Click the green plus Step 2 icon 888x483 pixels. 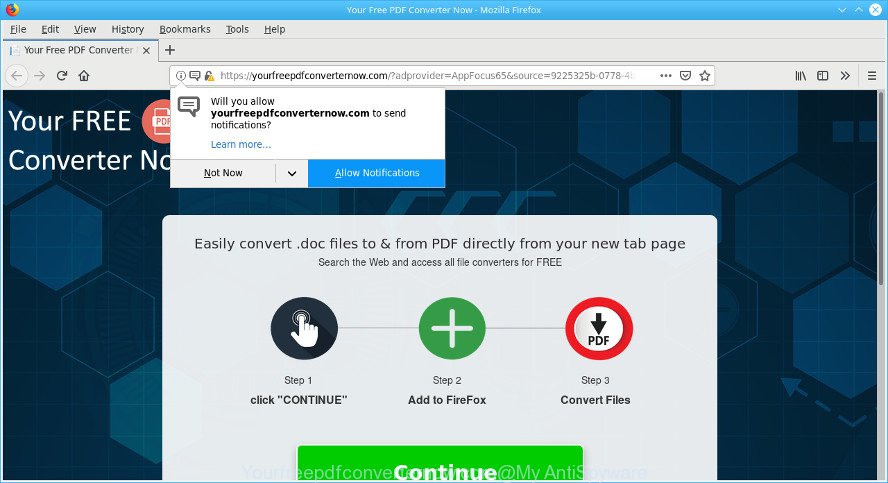point(452,328)
